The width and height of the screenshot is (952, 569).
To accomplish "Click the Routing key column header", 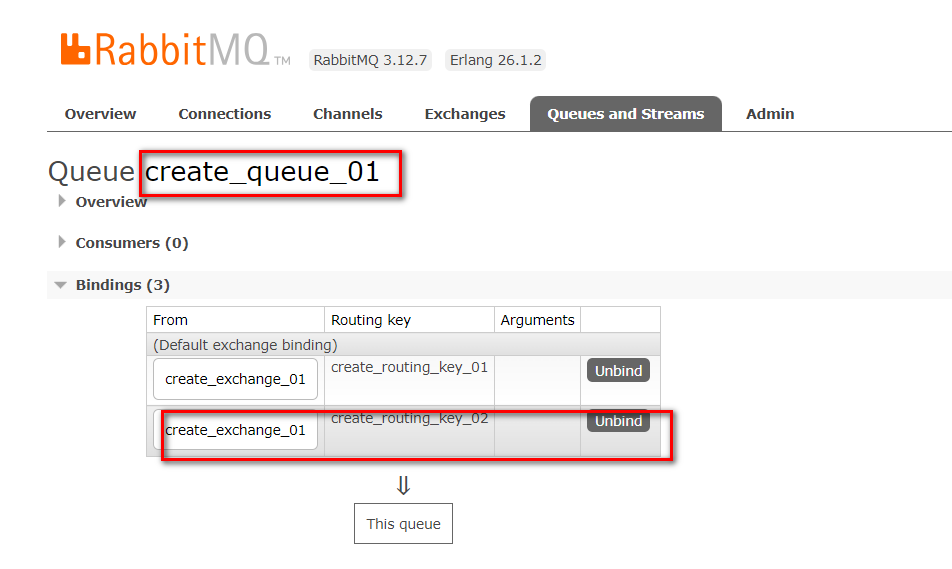I will [371, 320].
